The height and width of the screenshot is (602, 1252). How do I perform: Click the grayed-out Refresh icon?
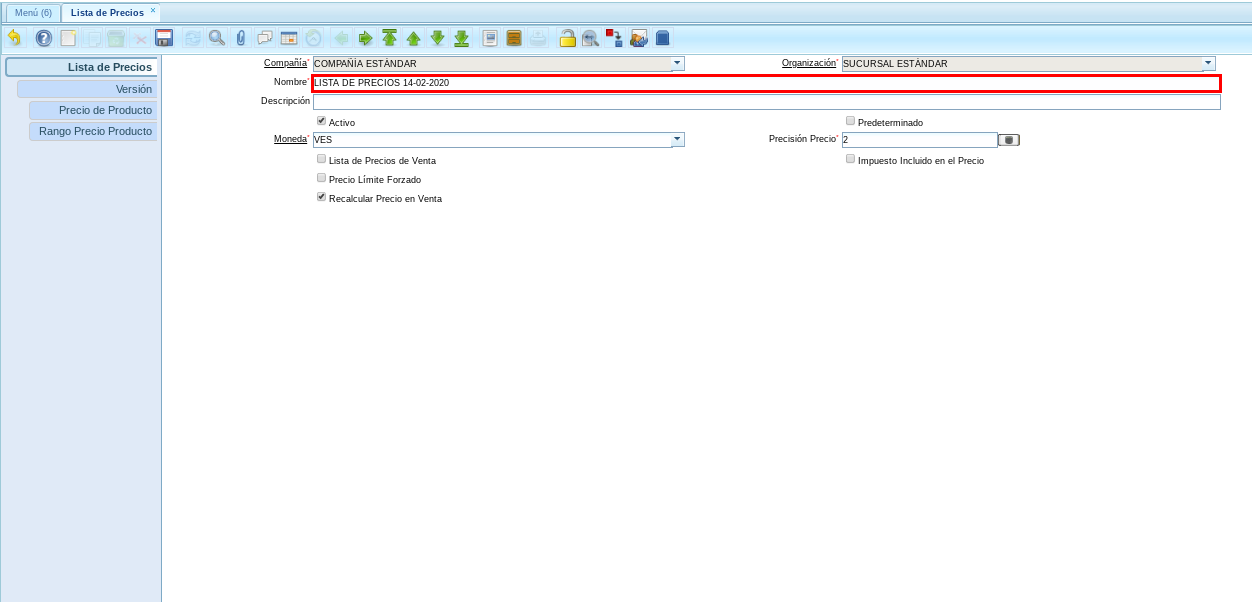(x=192, y=38)
